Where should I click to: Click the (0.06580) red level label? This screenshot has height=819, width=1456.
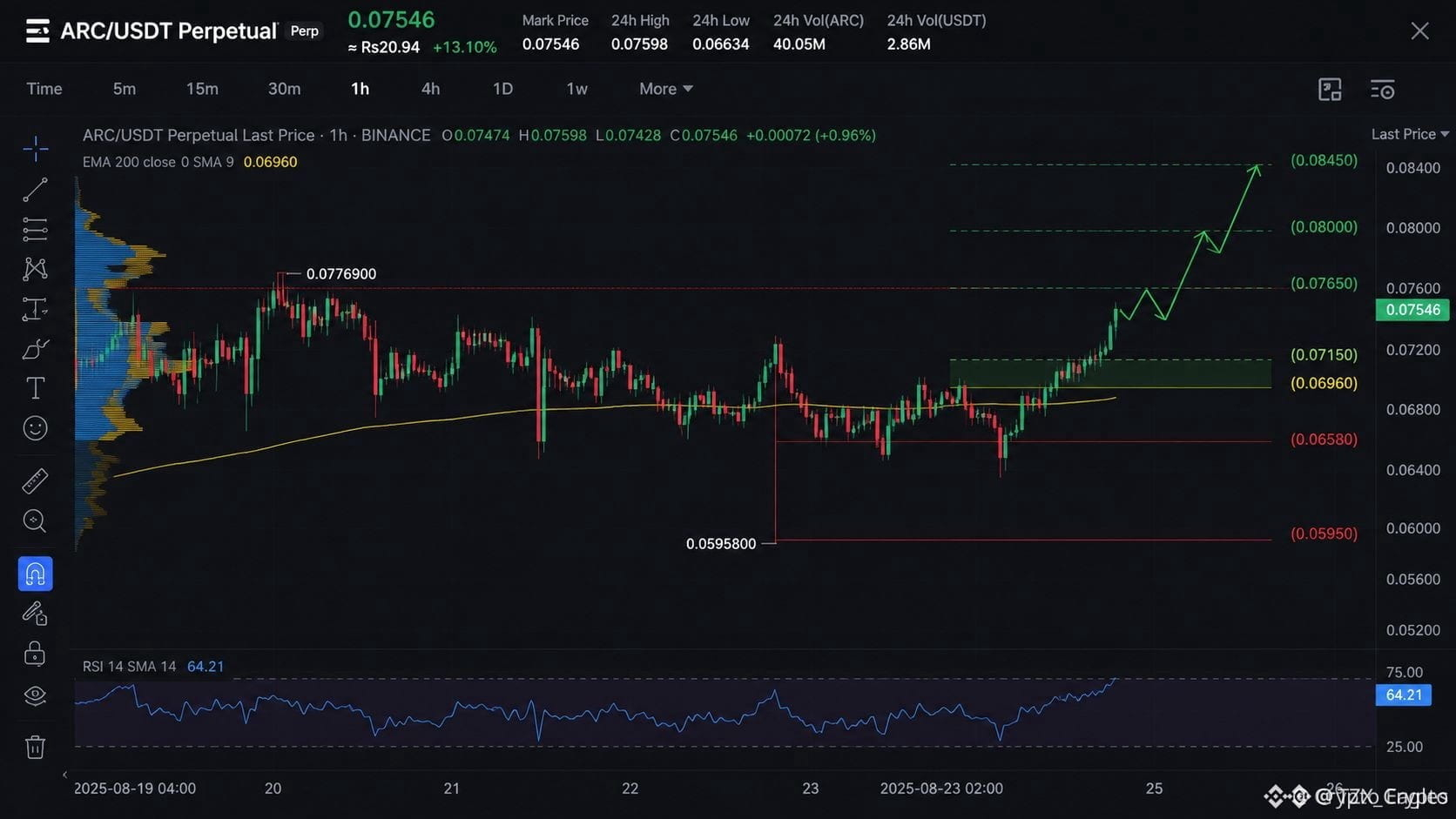click(1324, 440)
